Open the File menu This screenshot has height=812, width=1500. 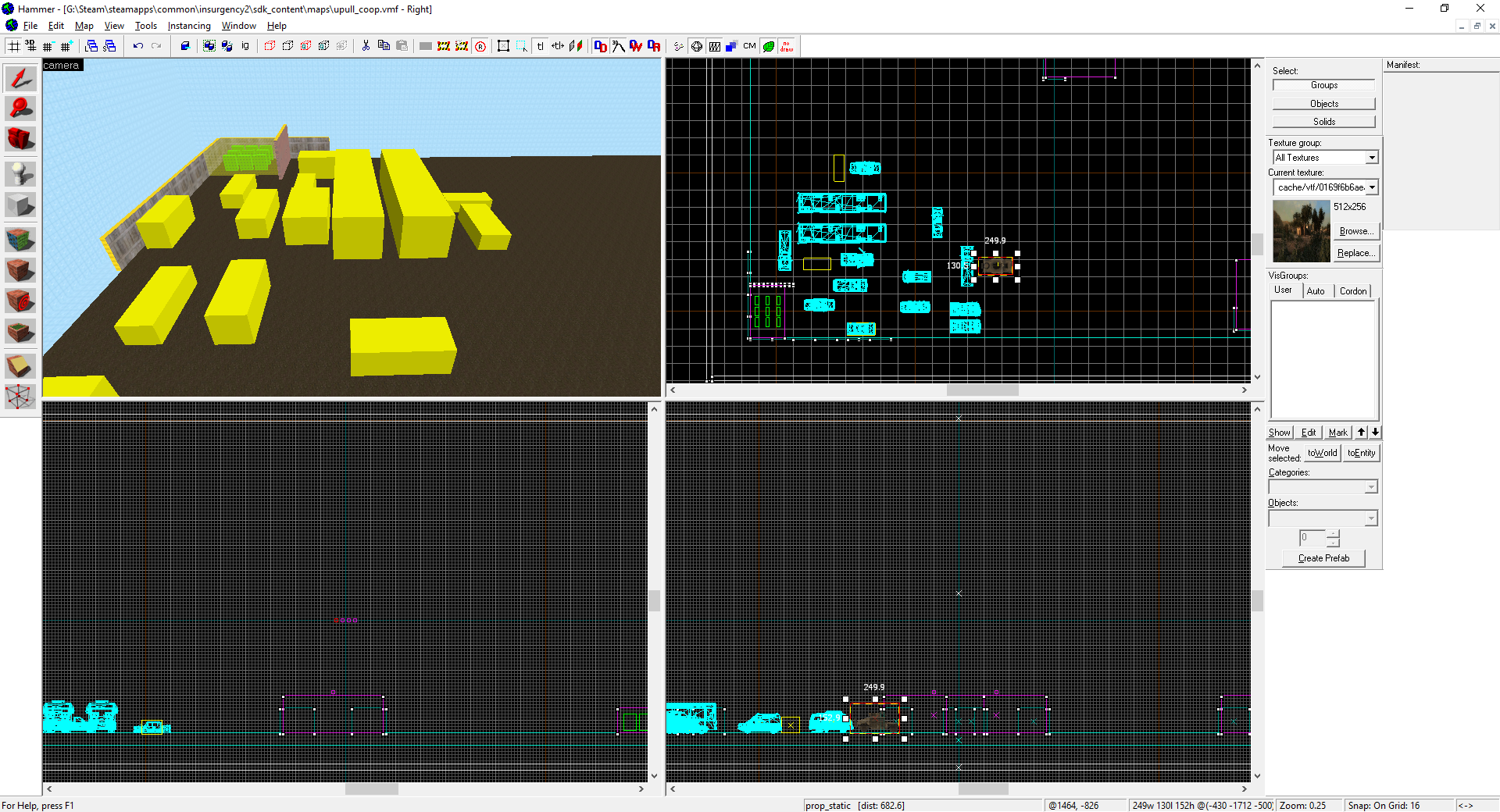[x=30, y=26]
